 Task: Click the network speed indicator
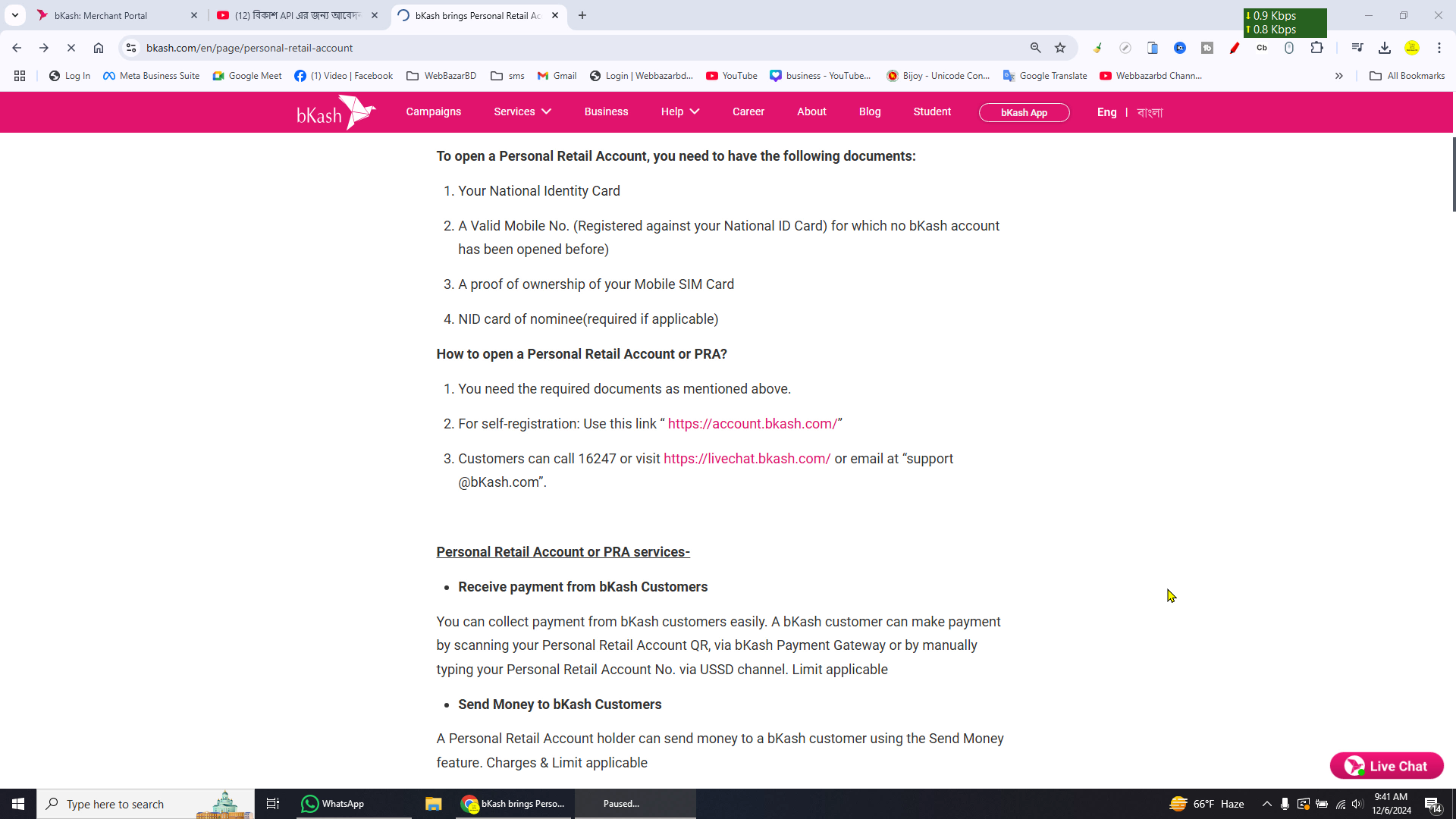[1285, 22]
